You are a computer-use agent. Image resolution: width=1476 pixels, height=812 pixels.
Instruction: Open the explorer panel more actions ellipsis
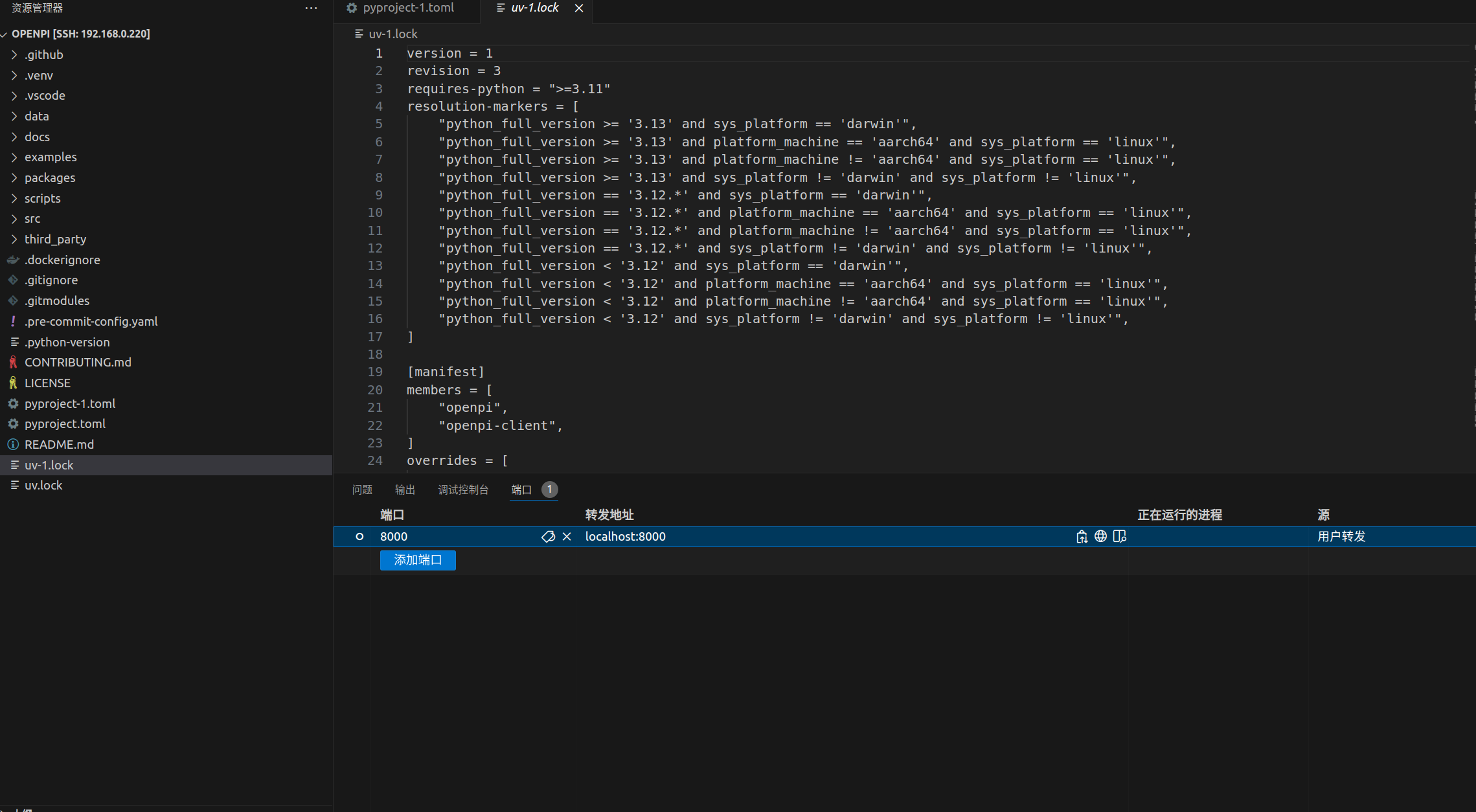[x=311, y=8]
